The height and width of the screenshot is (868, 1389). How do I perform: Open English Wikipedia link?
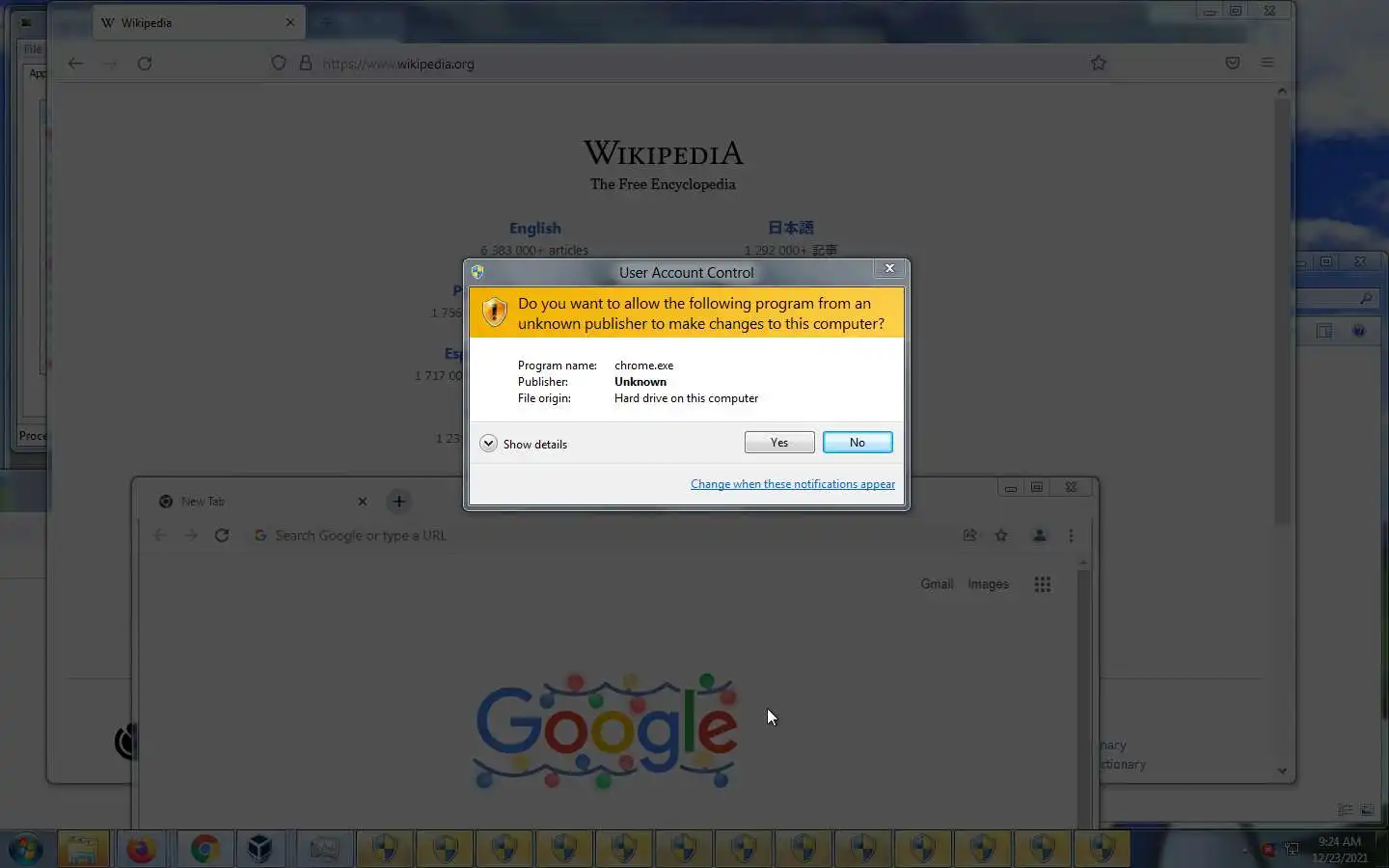pos(535,229)
